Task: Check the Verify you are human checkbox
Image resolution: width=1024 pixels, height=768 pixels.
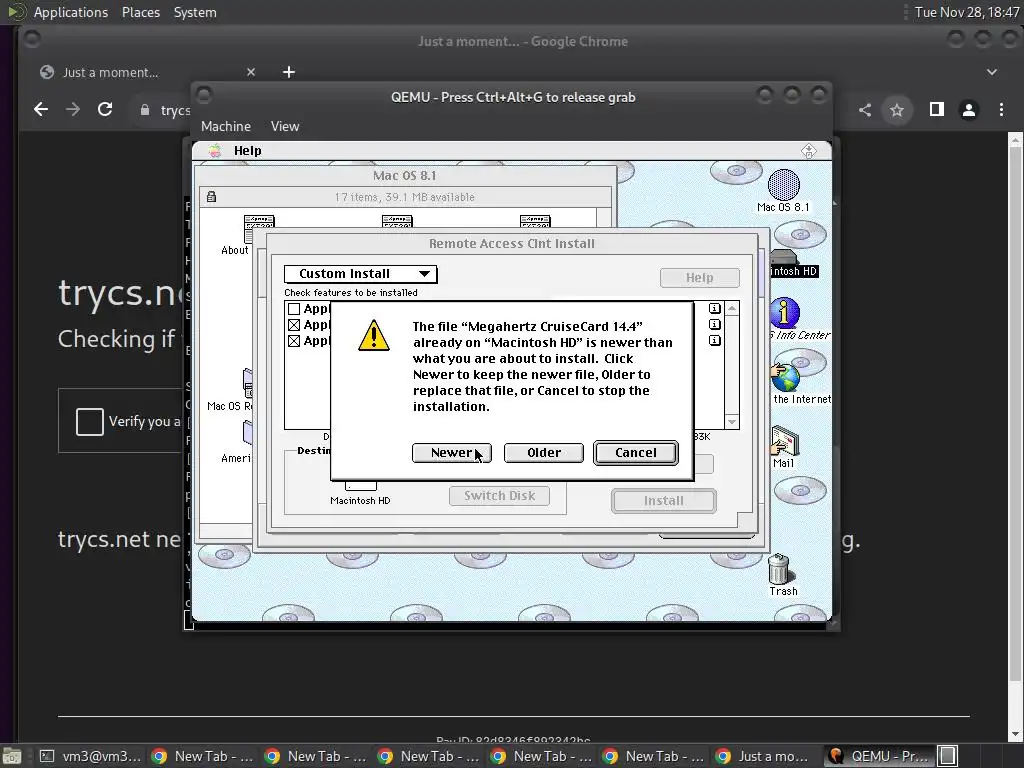Action: (89, 421)
